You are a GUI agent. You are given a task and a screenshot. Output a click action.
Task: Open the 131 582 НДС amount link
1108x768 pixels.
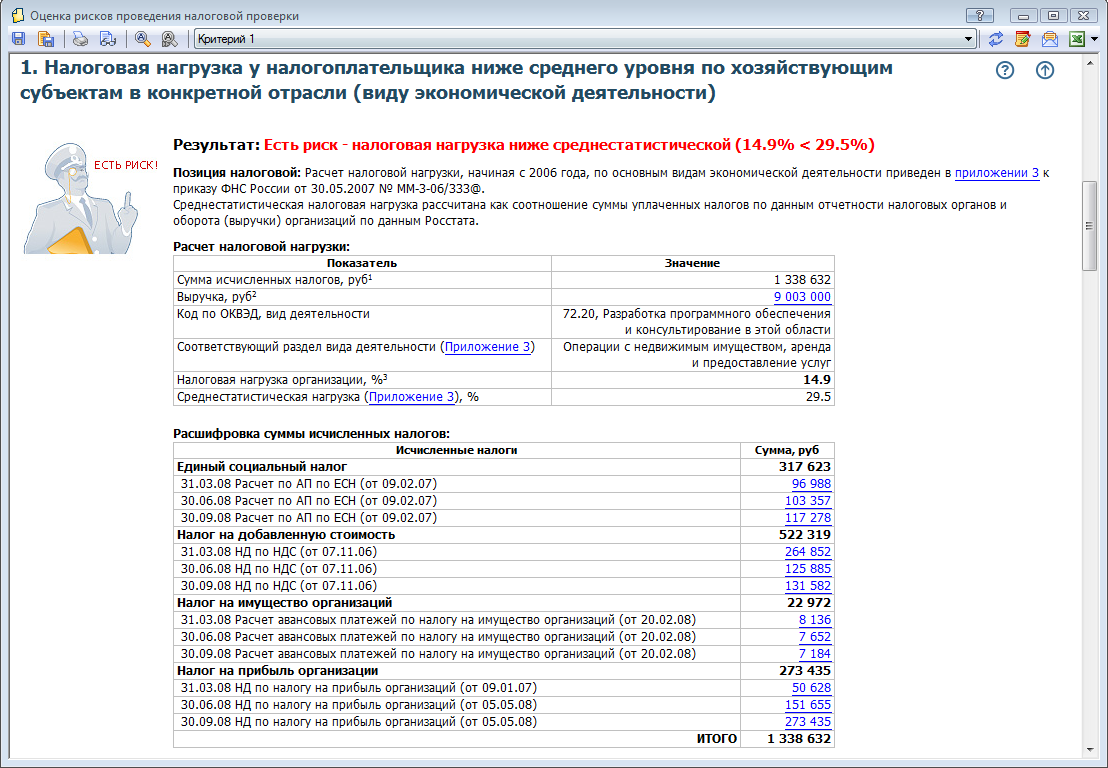click(808, 586)
